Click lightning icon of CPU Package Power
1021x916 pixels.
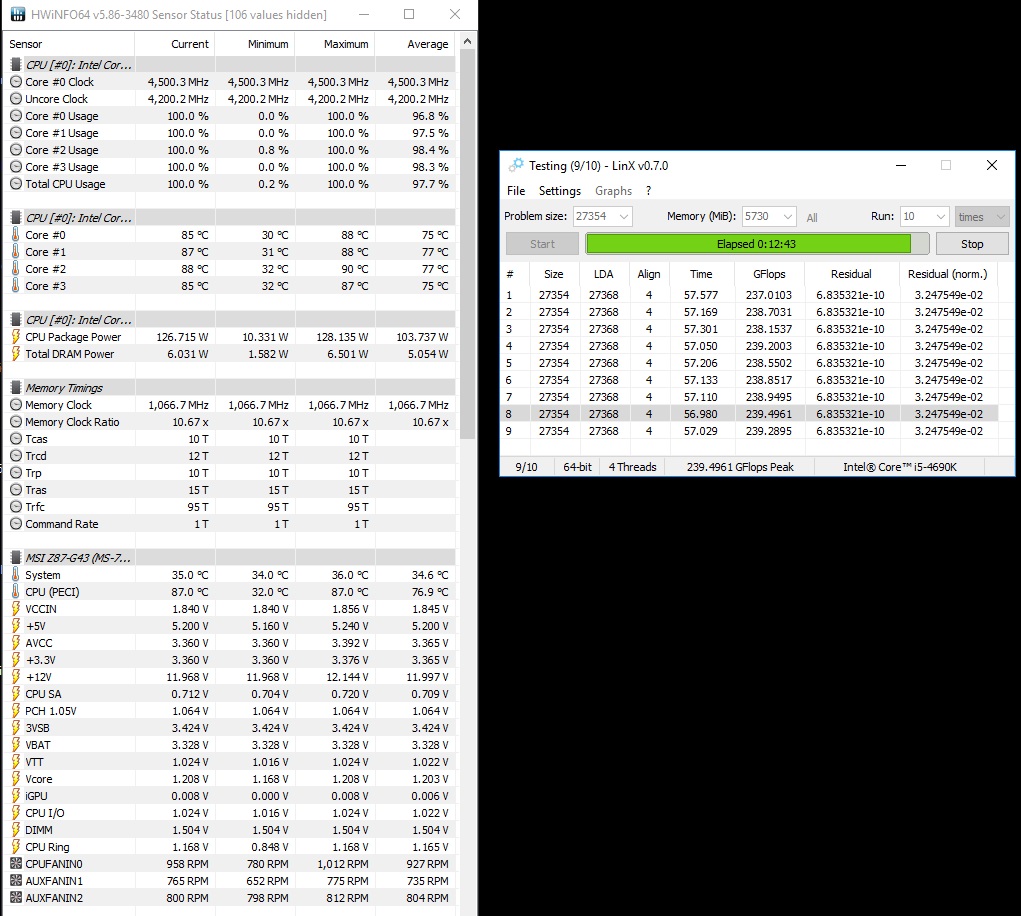click(16, 337)
